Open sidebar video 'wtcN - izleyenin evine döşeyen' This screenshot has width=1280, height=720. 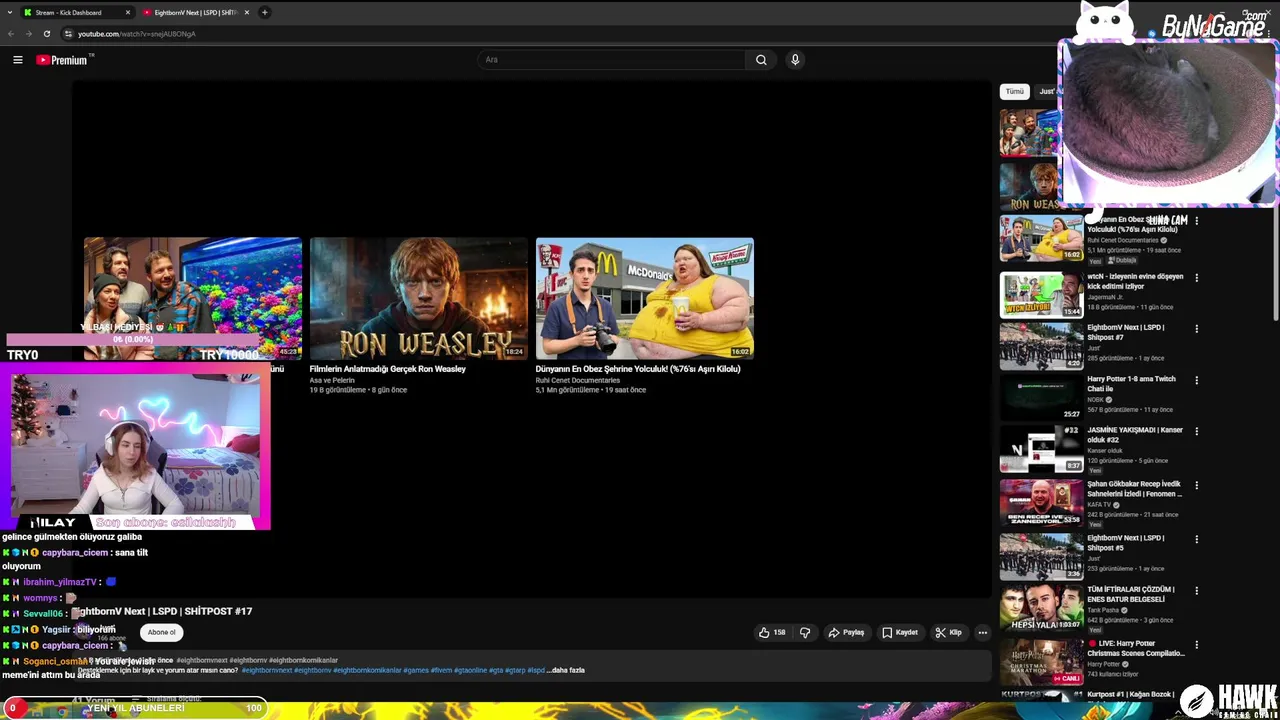1135,281
